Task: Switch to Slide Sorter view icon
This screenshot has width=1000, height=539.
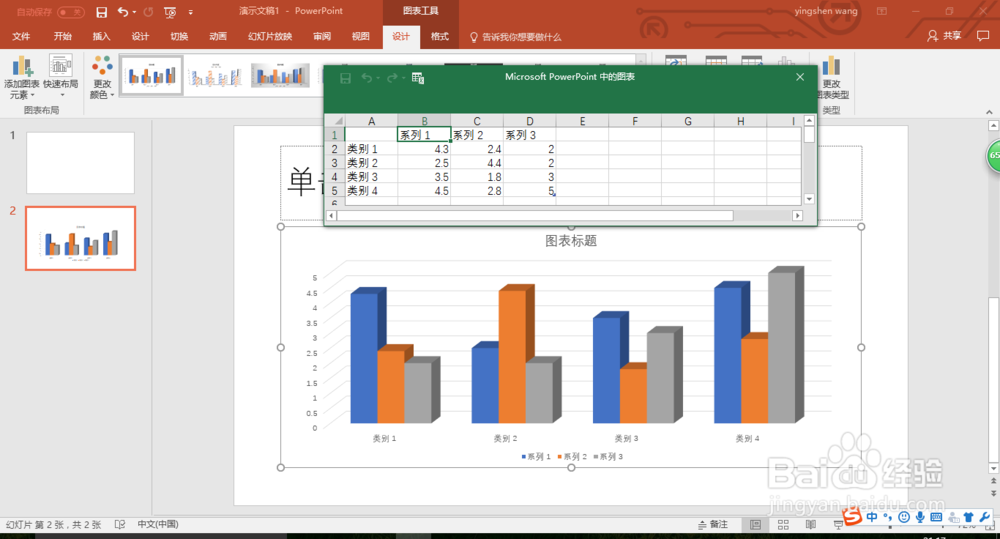Action: coord(783,524)
